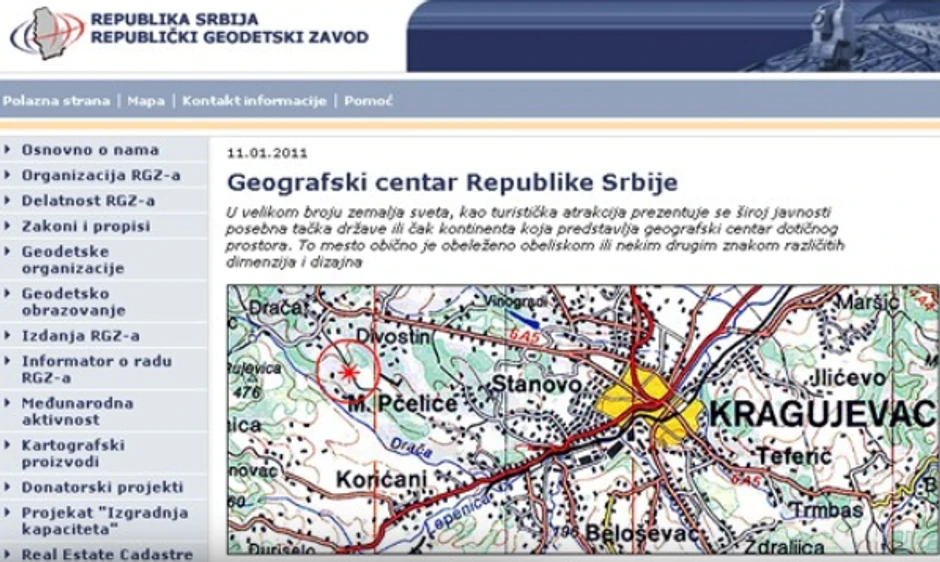Click the KRAGUJEVAC label on map

822,414
